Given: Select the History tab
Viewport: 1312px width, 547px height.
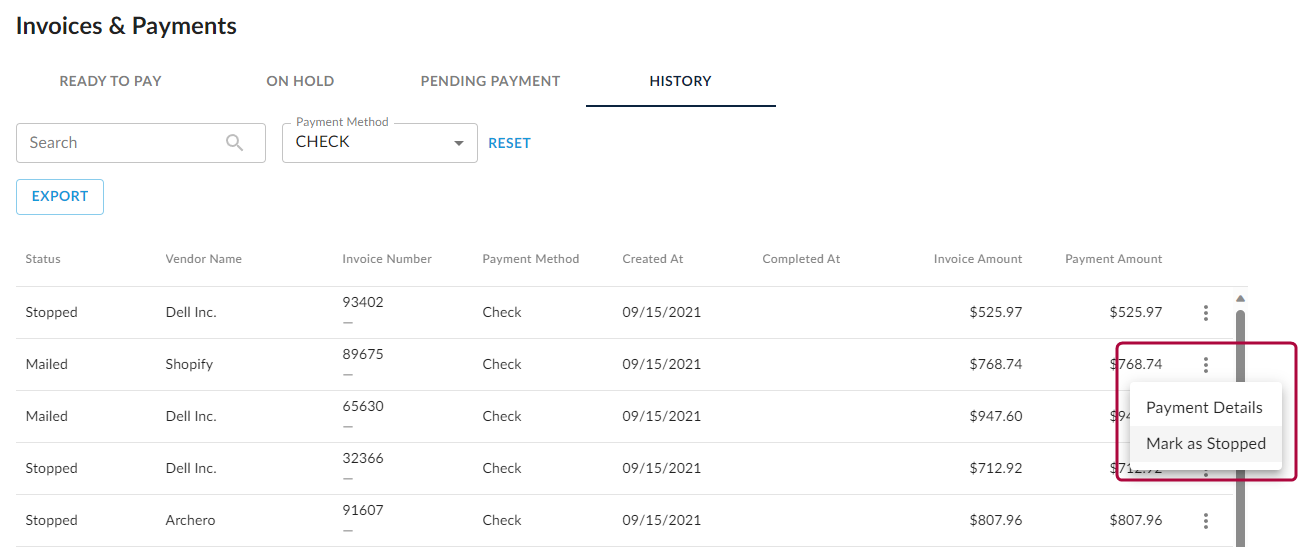Looking at the screenshot, I should (x=680, y=81).
